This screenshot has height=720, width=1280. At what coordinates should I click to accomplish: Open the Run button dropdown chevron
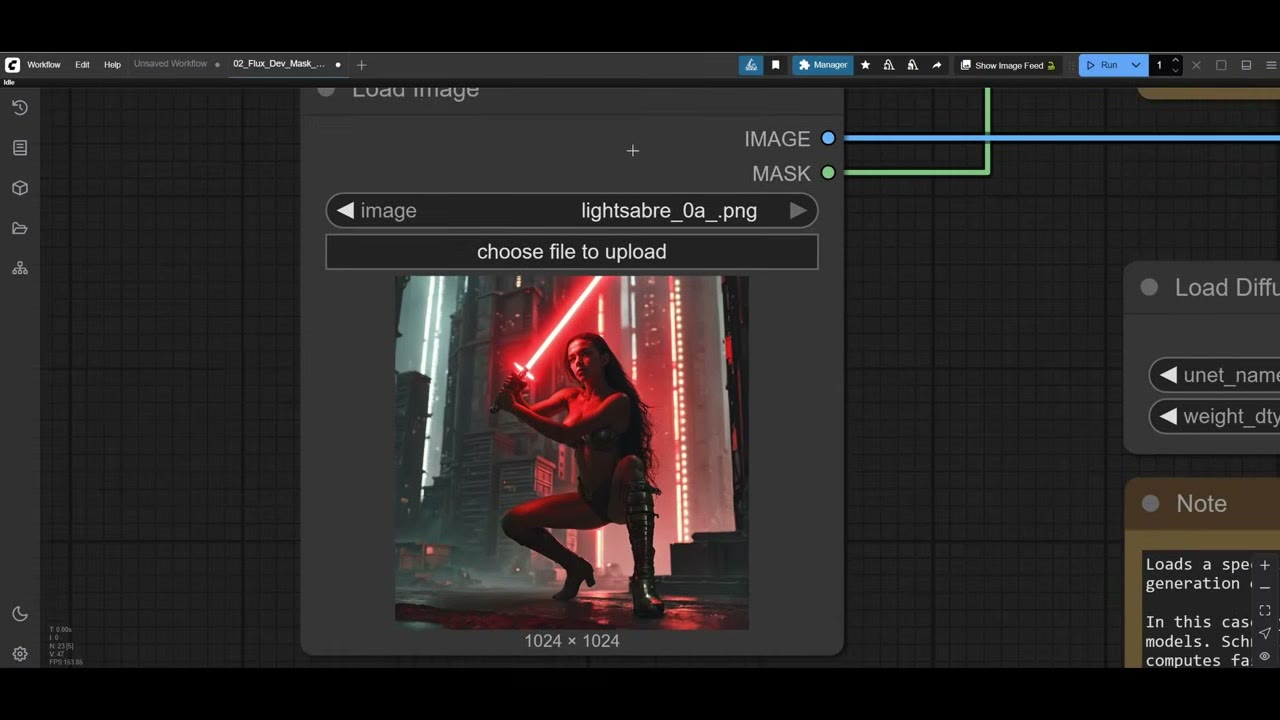click(x=1136, y=65)
